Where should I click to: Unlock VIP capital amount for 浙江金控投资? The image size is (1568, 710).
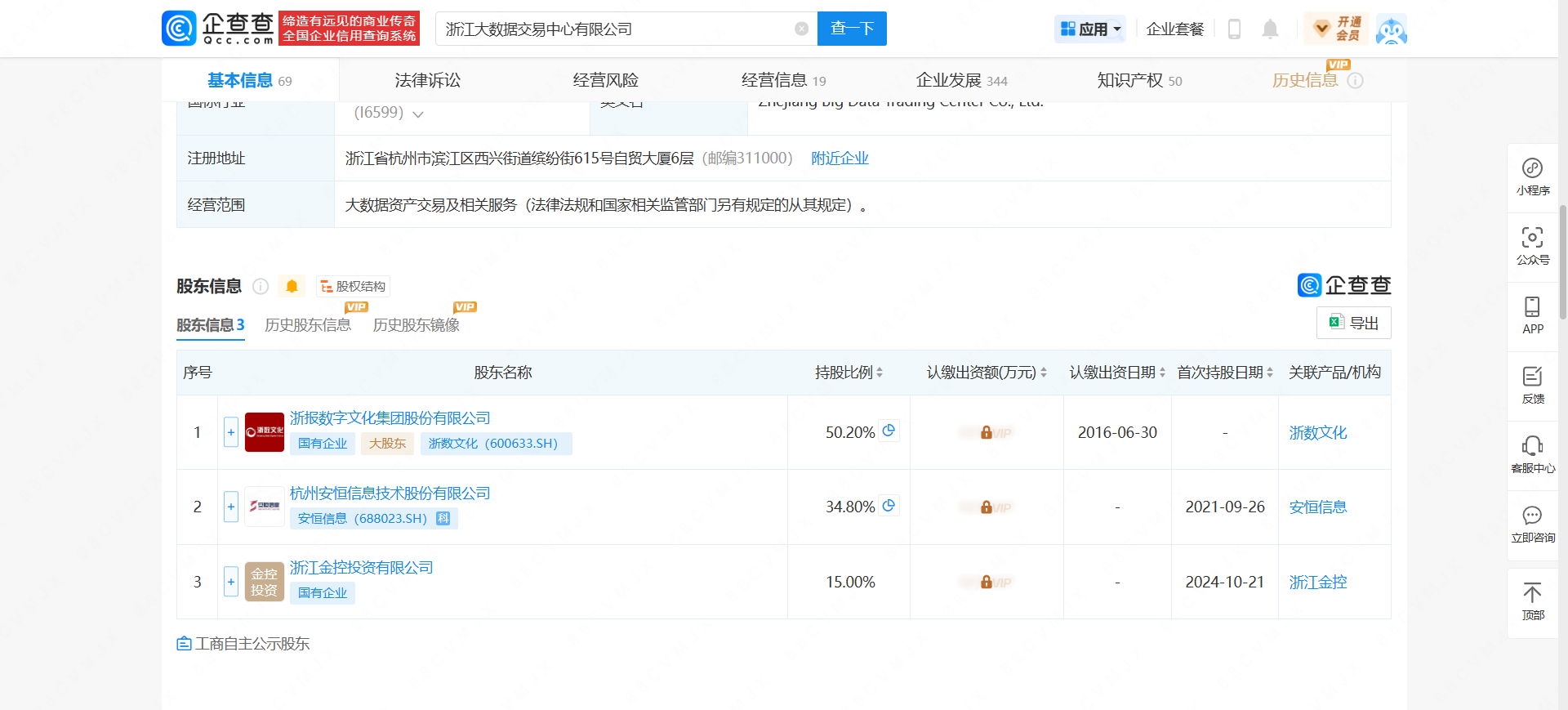(987, 583)
